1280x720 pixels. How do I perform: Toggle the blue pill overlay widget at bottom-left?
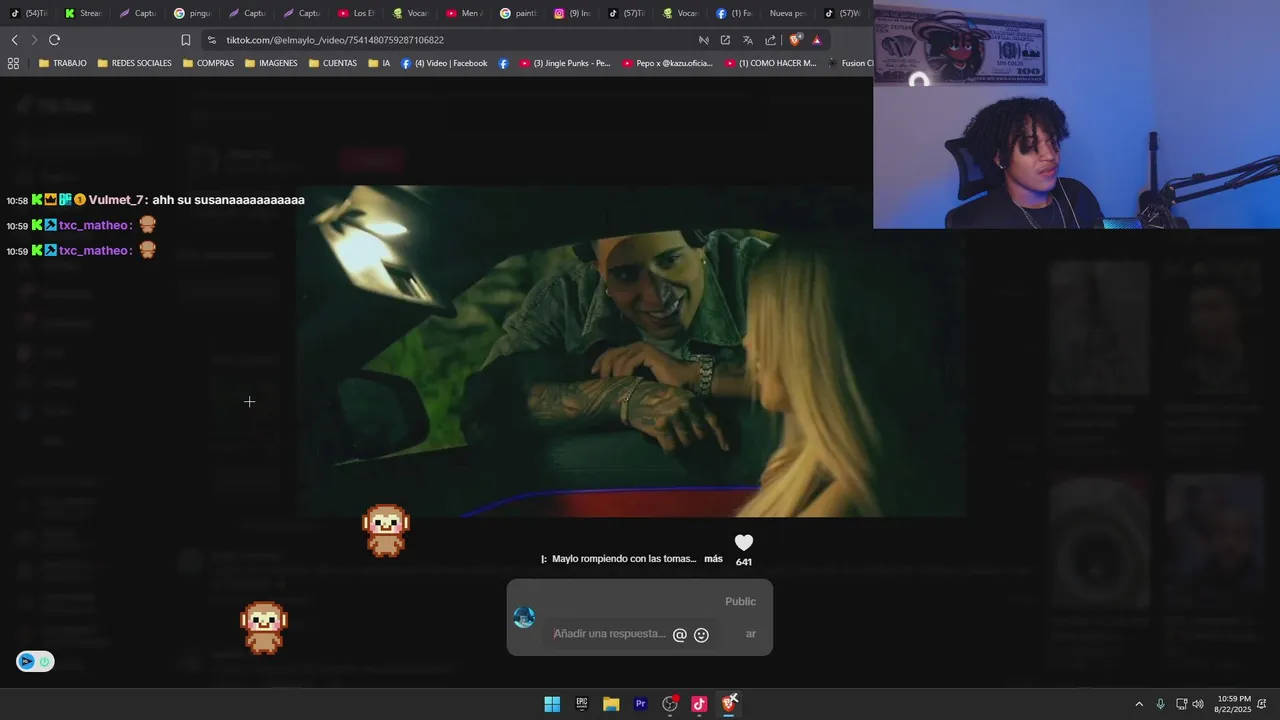coord(35,661)
